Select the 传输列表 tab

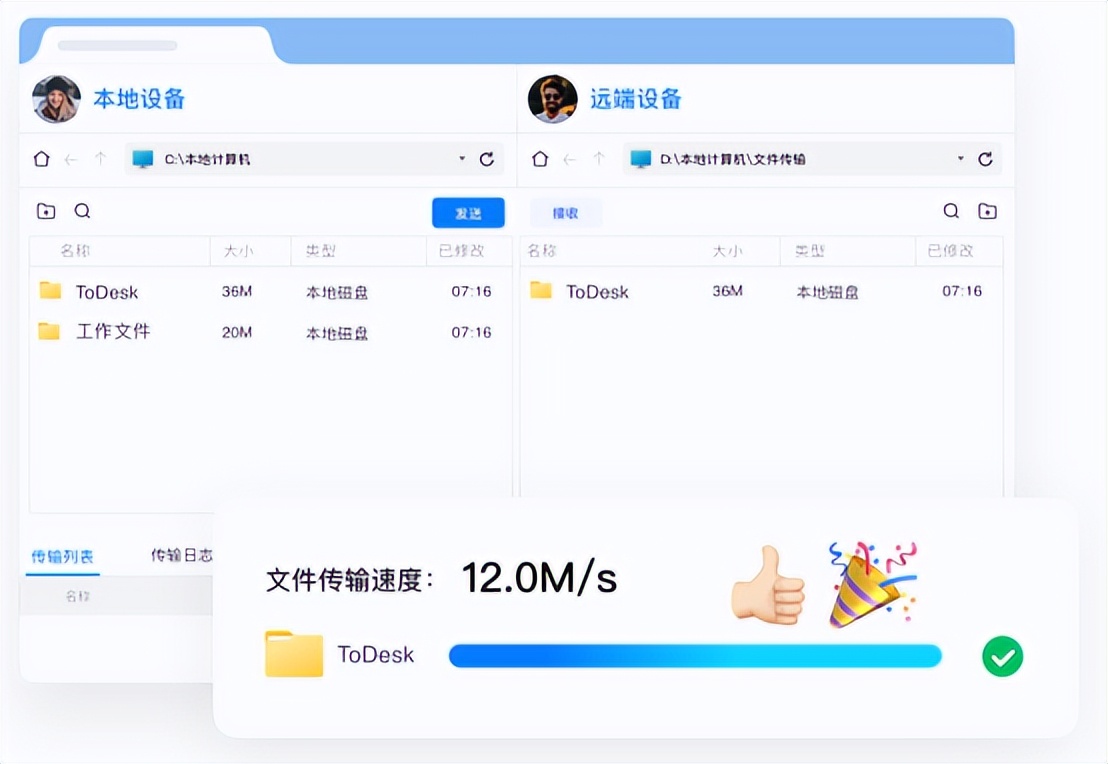tap(62, 553)
